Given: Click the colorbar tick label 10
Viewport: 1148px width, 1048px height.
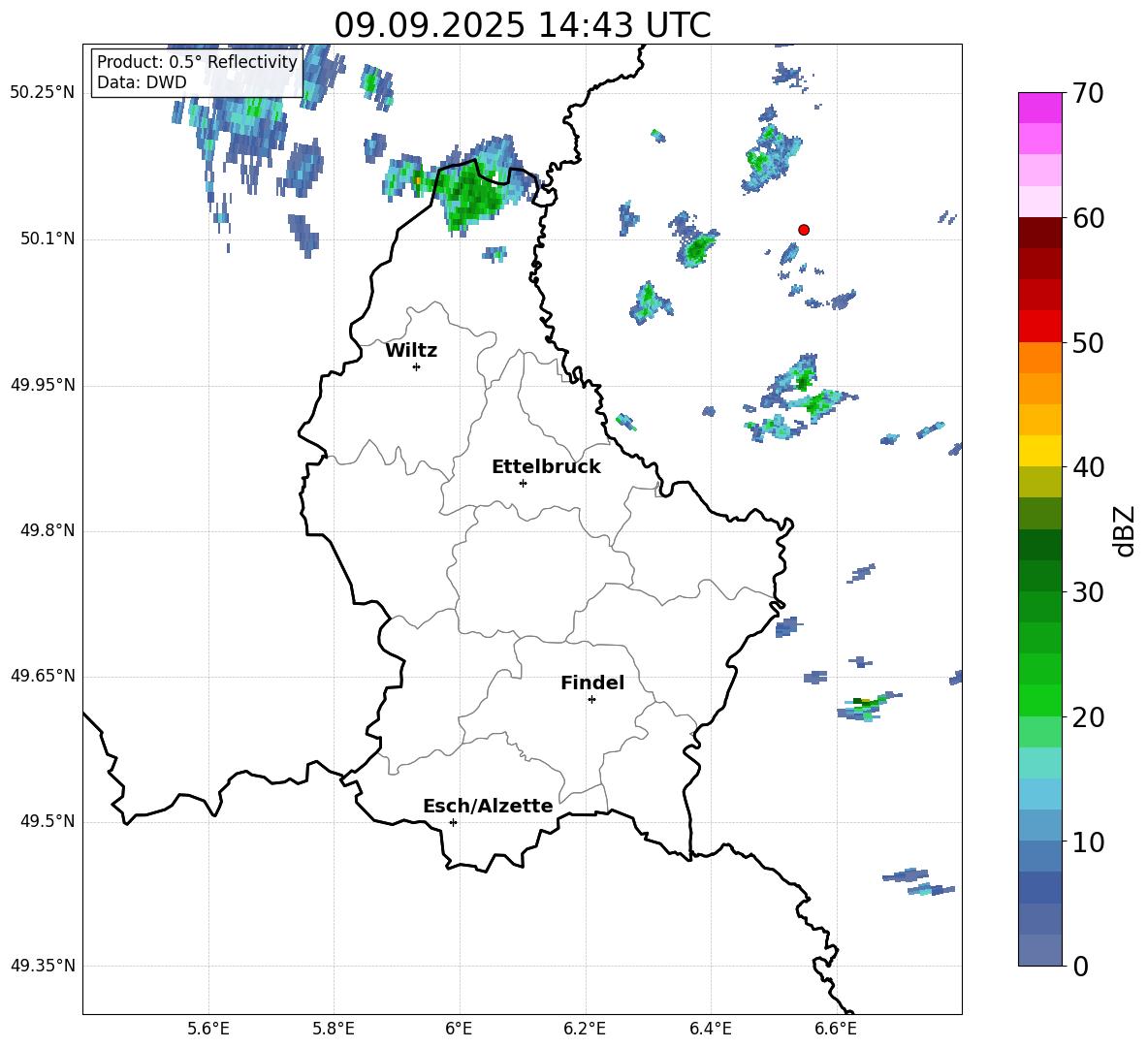Looking at the screenshot, I should 1089,842.
